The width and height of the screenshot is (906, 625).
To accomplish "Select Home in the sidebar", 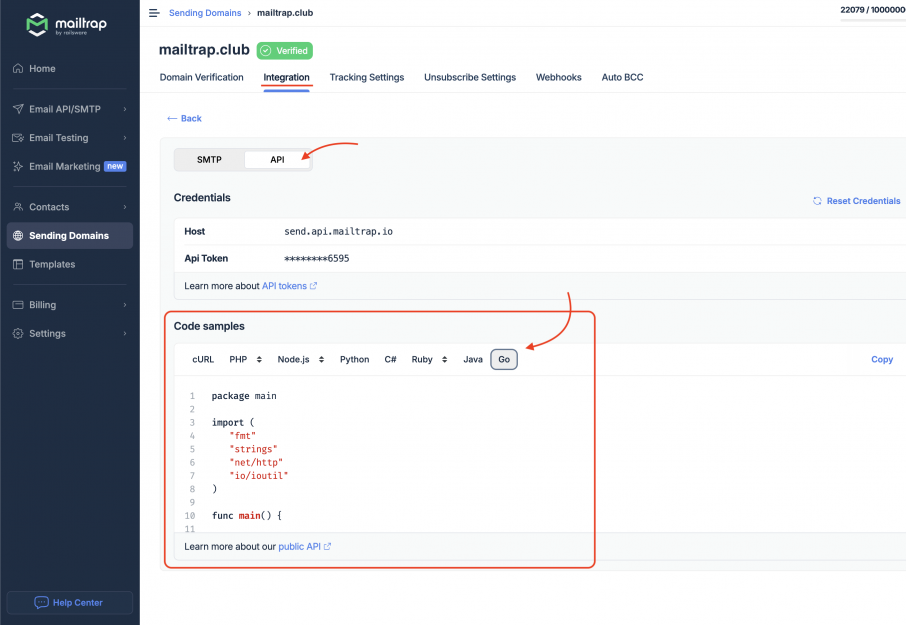I will [42, 68].
